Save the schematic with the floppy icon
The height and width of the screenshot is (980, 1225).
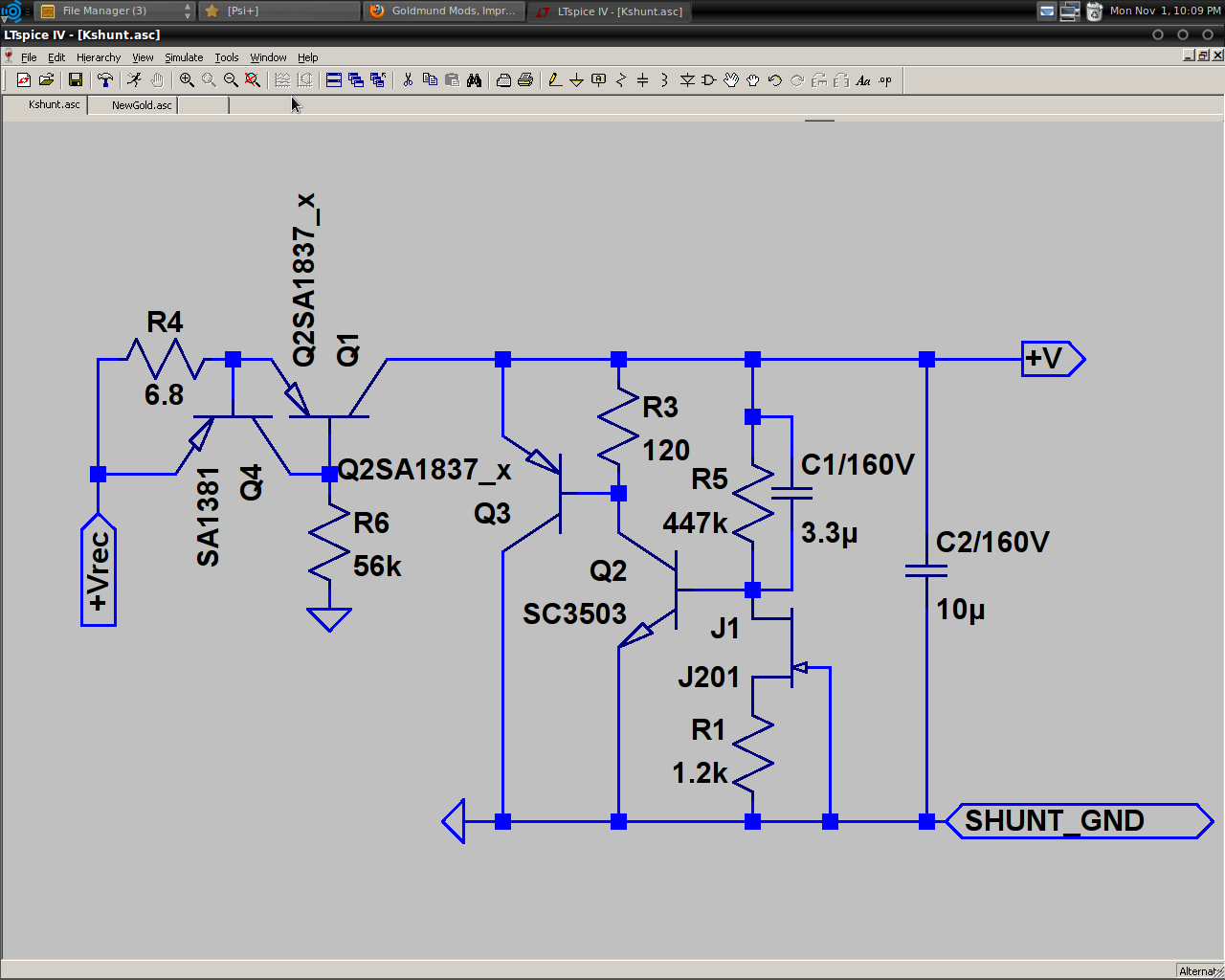point(76,80)
